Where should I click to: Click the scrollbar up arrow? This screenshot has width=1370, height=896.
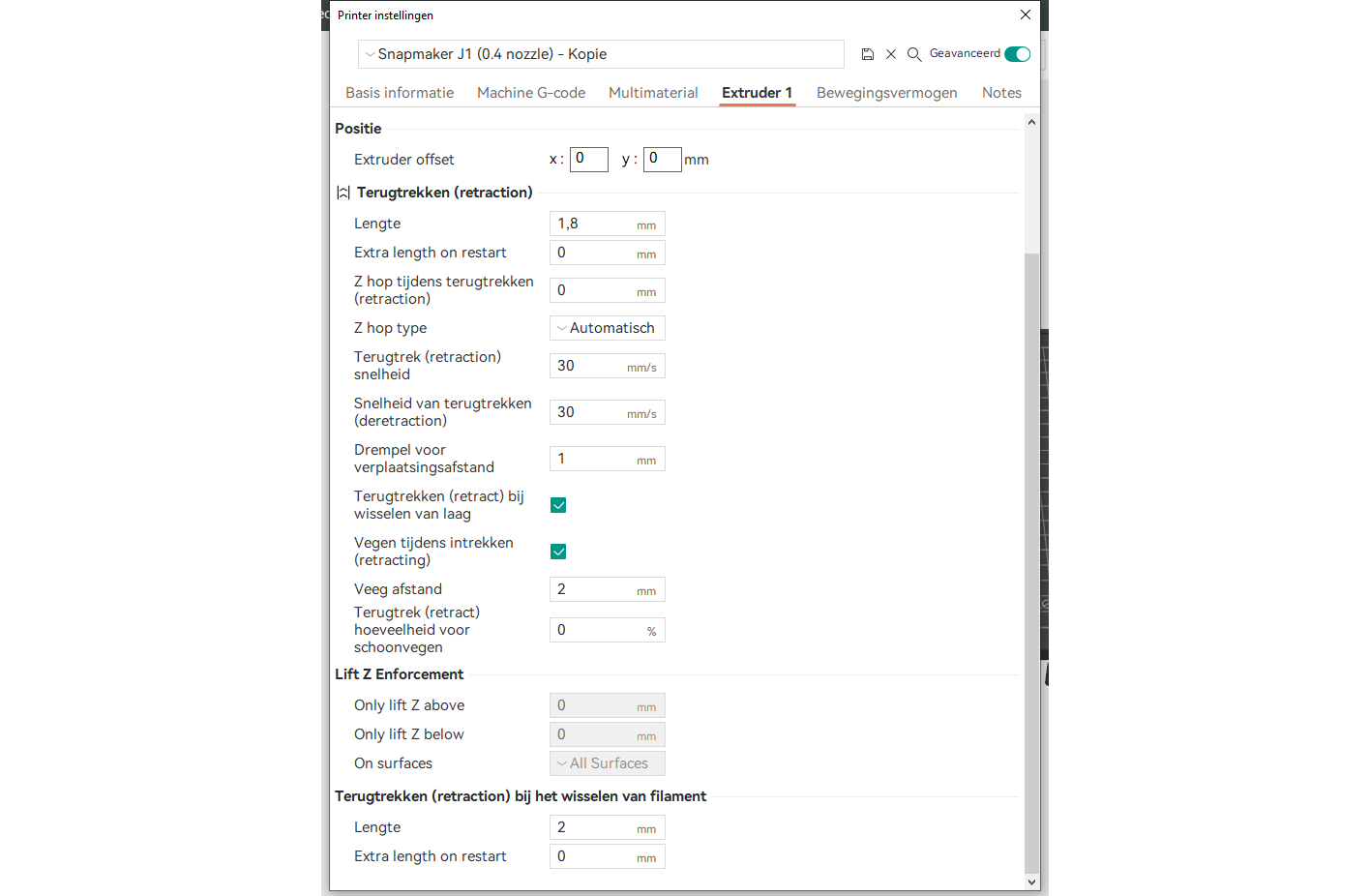pos(1031,122)
